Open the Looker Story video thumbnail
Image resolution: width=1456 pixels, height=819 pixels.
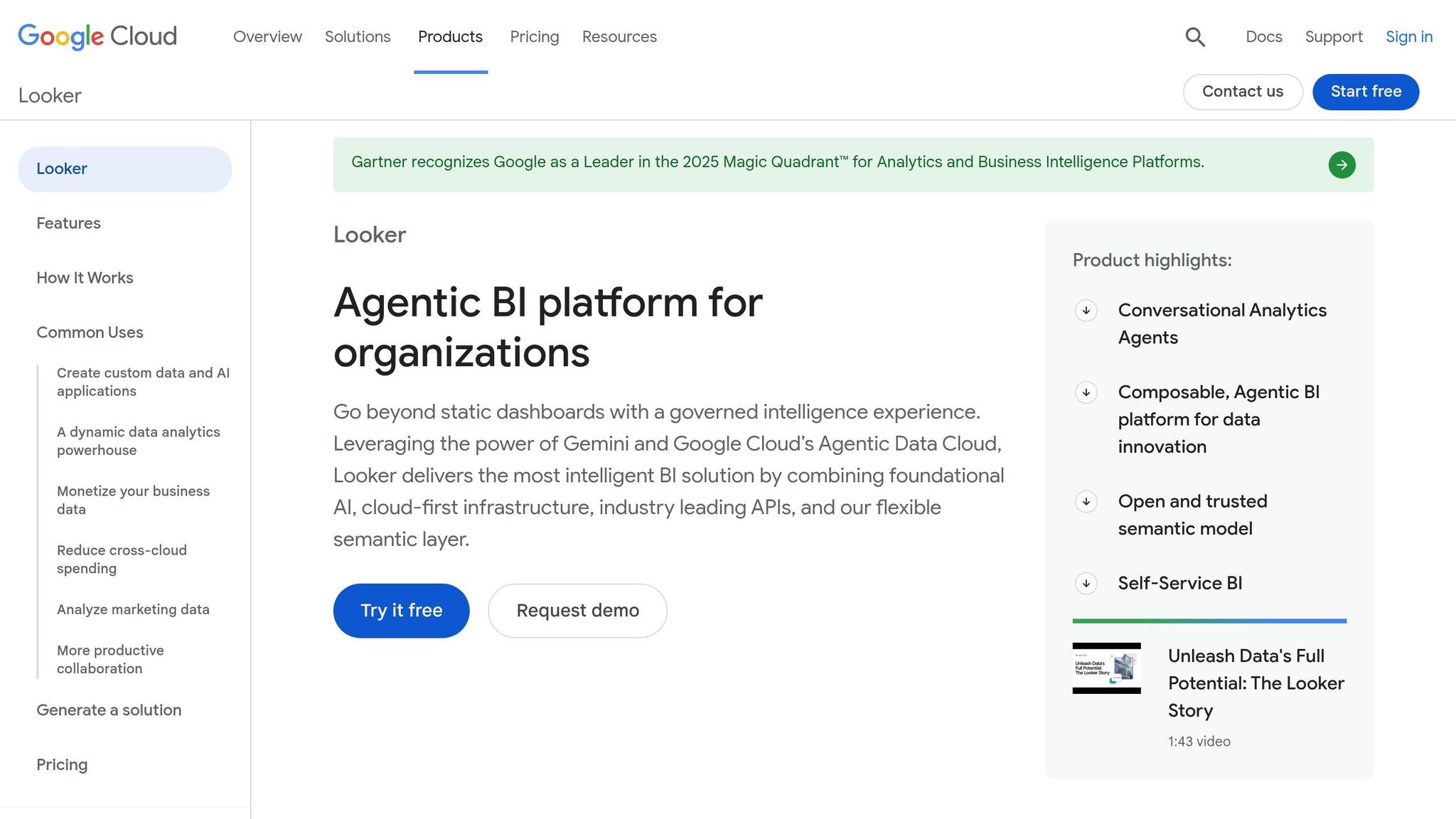[1106, 668]
